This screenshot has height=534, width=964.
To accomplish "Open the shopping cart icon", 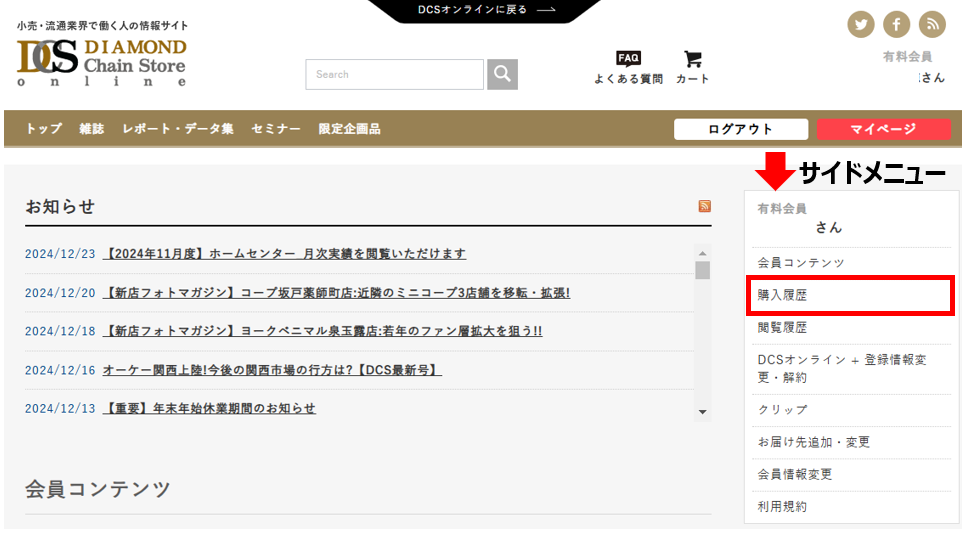I will [692, 60].
